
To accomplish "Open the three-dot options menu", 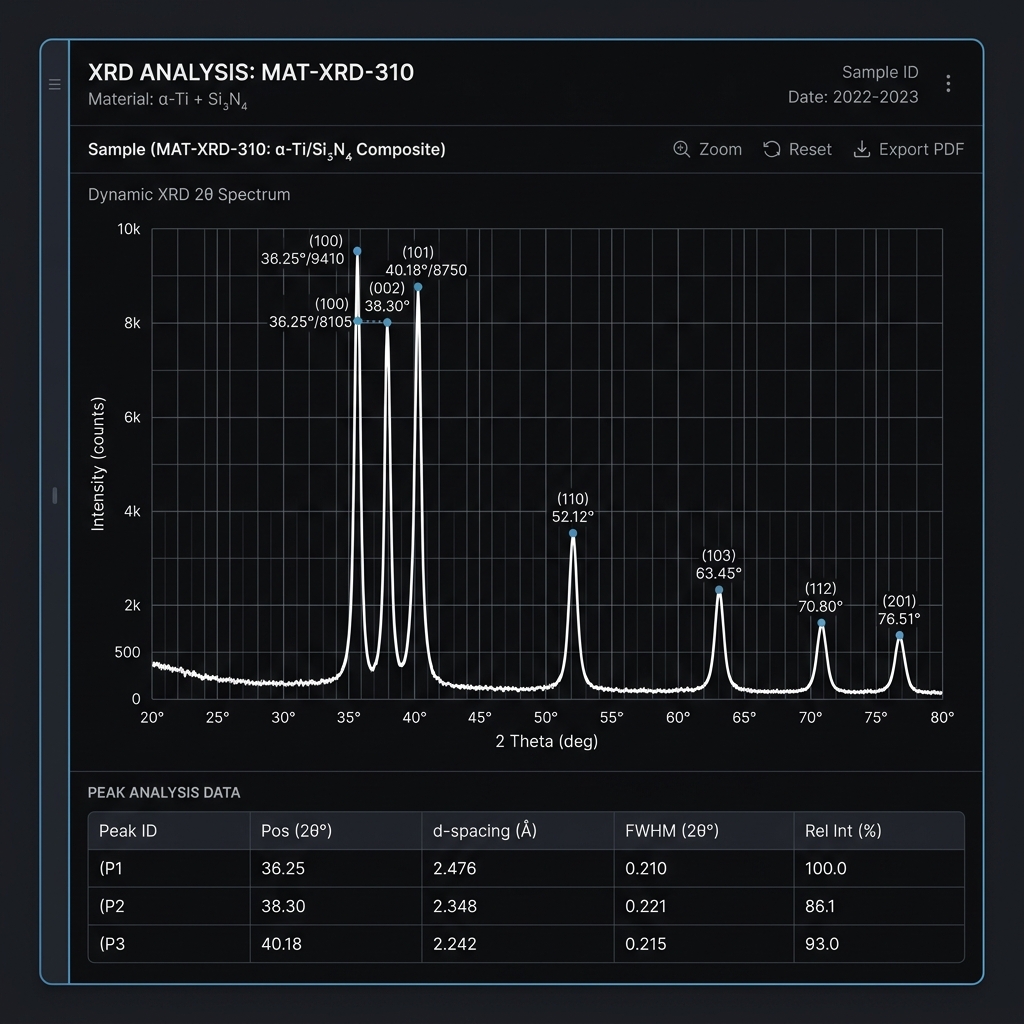I will pyautogui.click(x=948, y=84).
